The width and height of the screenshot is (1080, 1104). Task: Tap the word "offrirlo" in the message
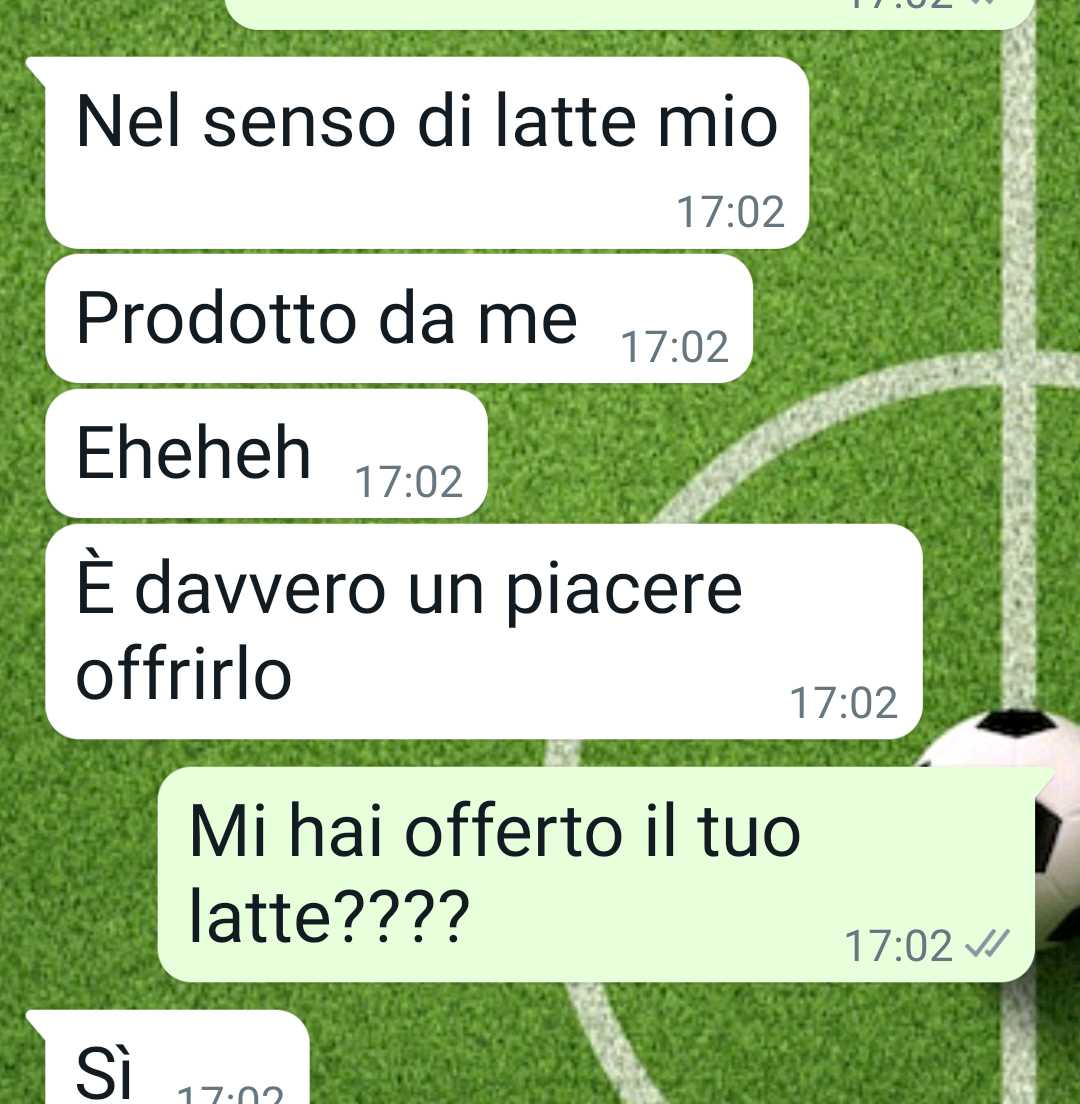coord(184,675)
